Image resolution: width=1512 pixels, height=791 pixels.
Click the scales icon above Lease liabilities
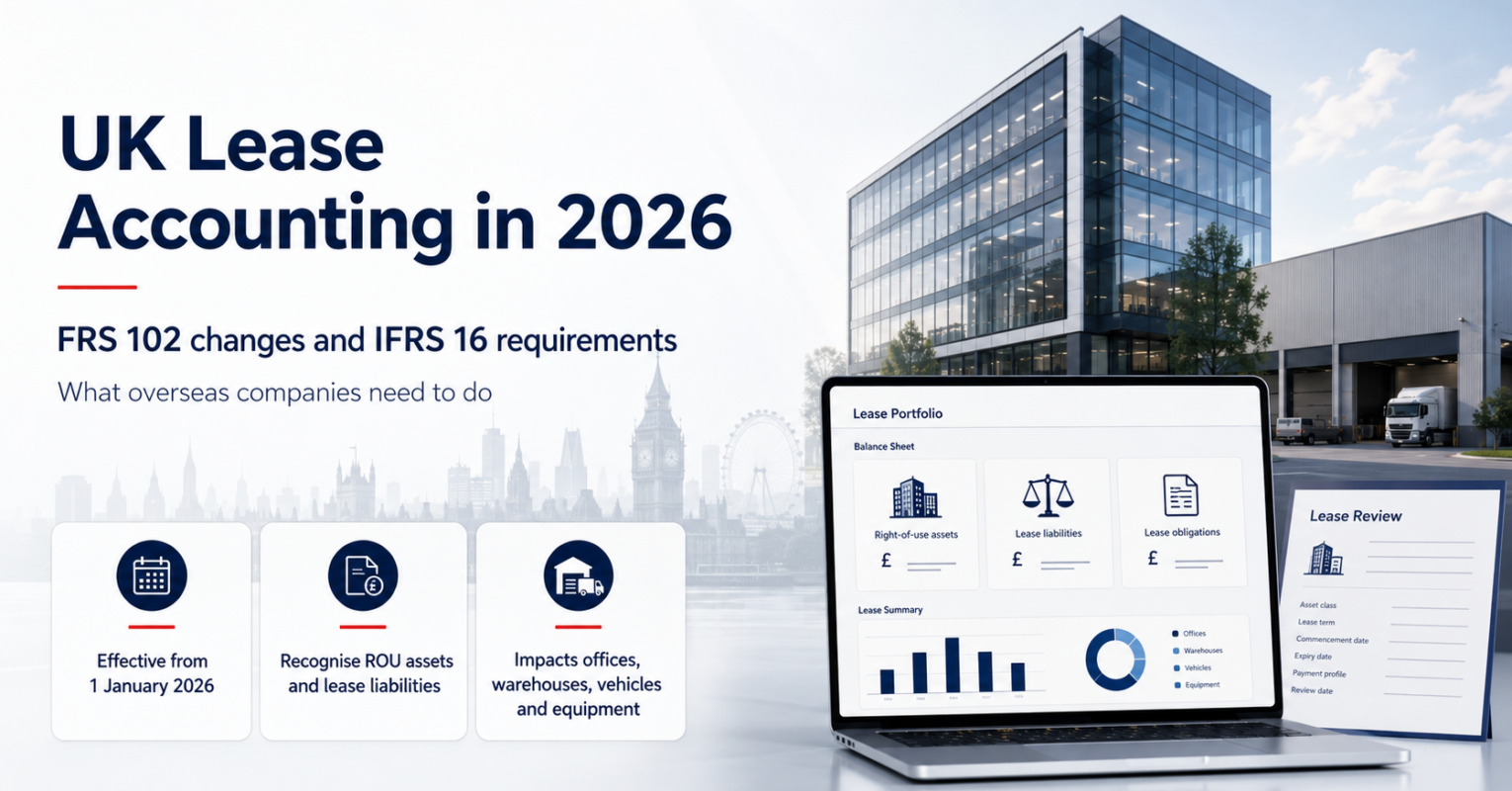pyautogui.click(x=1048, y=496)
